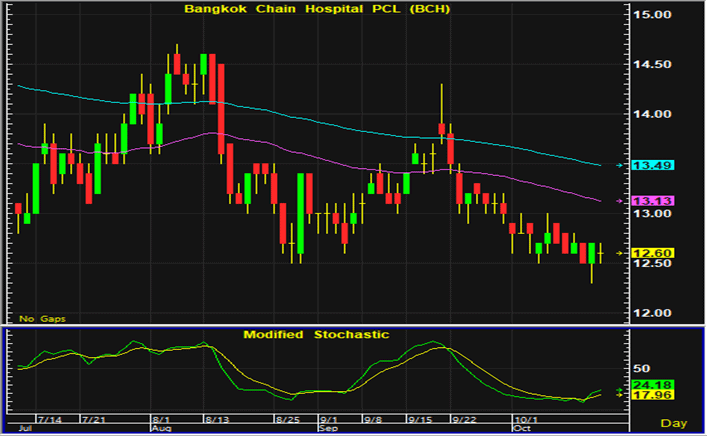Click the yellow arrow beside the 17.96 value
The height and width of the screenshot is (436, 707).
620,394
